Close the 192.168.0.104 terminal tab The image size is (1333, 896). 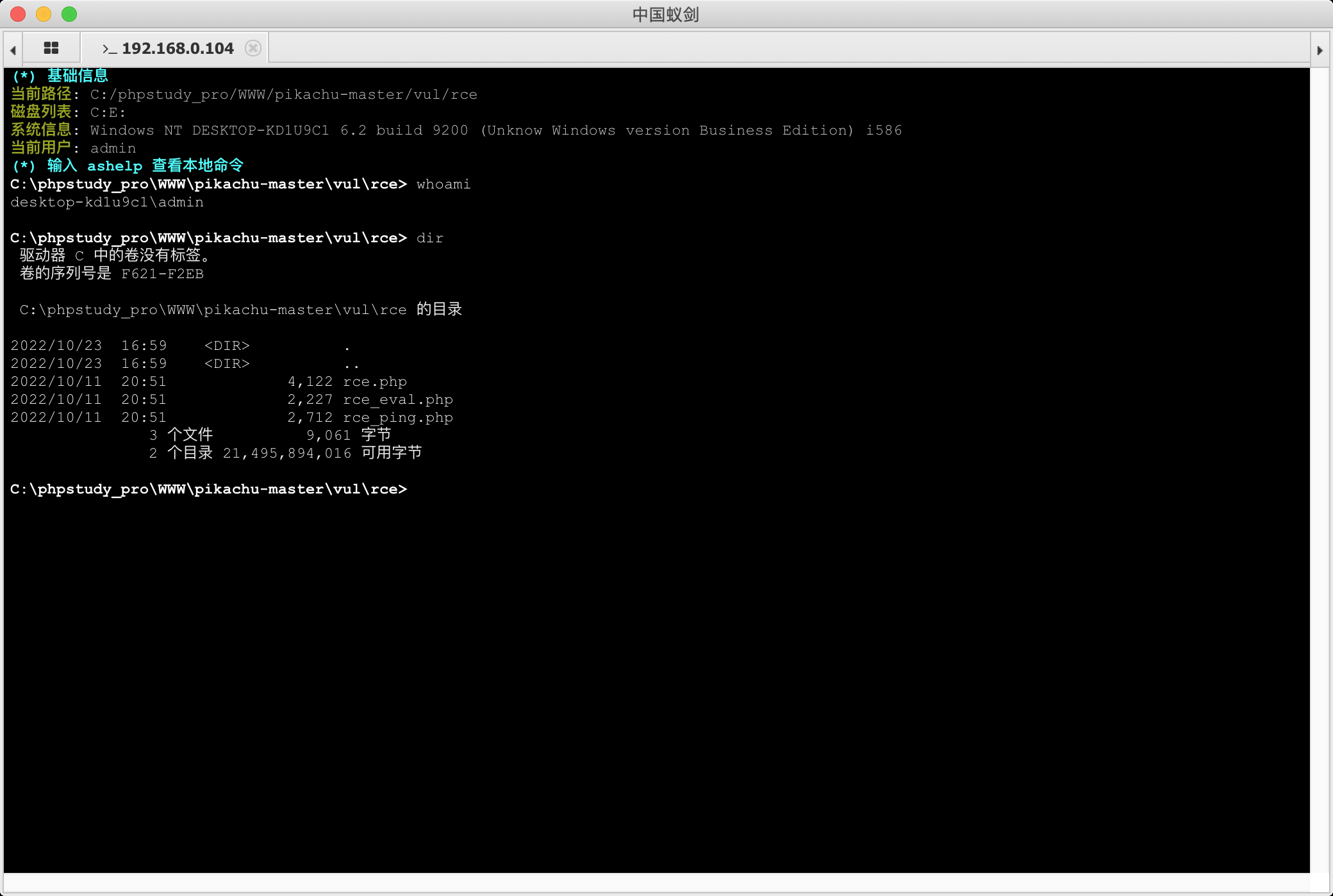[x=253, y=48]
